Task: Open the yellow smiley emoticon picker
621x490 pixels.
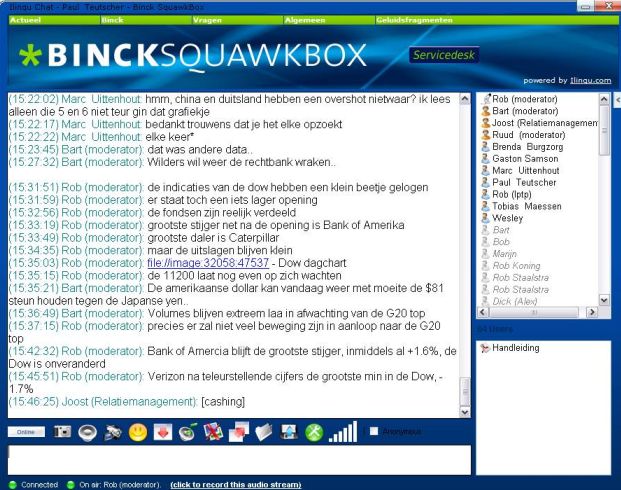Action: pyautogui.click(x=138, y=432)
